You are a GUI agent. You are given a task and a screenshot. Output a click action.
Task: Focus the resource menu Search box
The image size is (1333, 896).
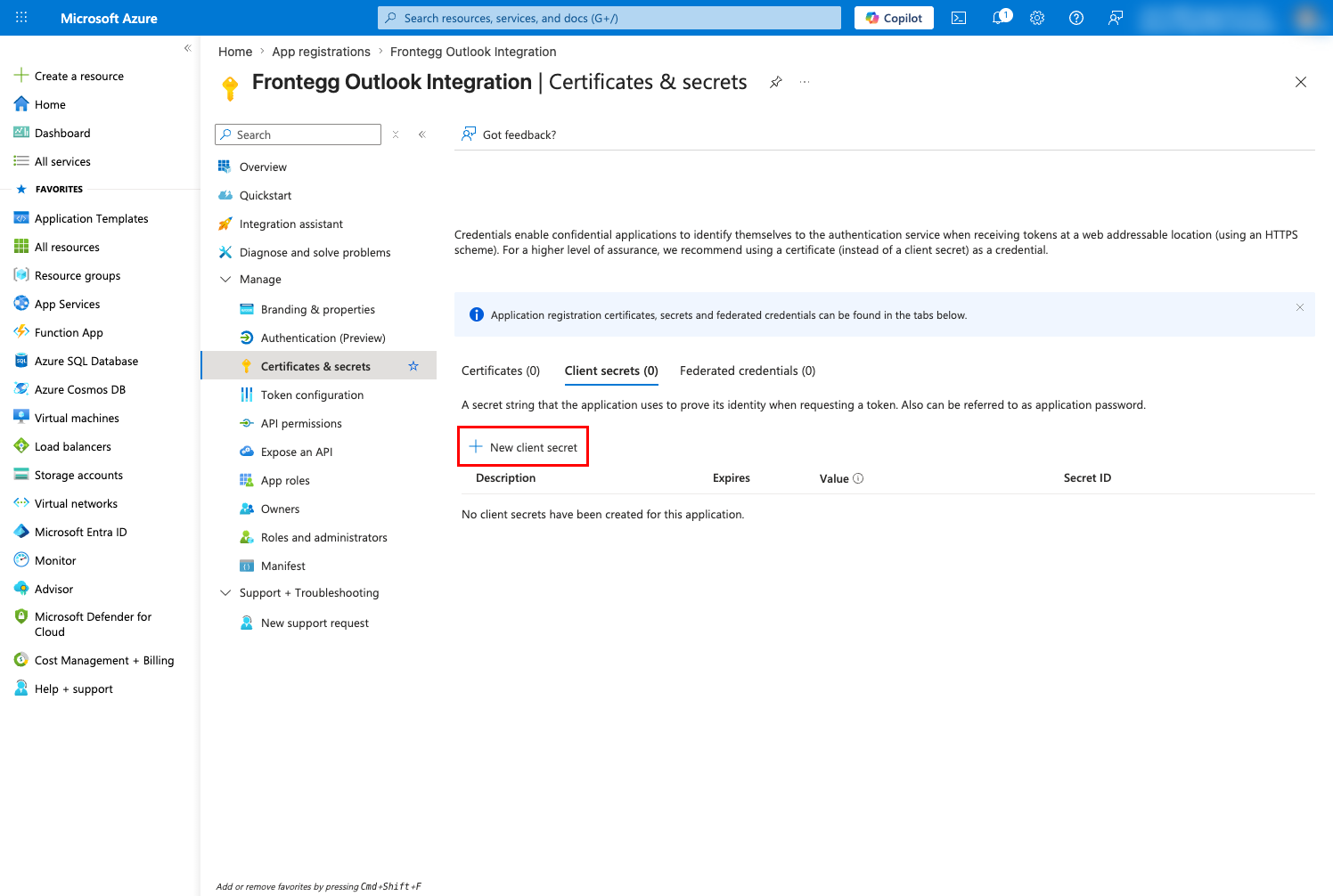298,134
